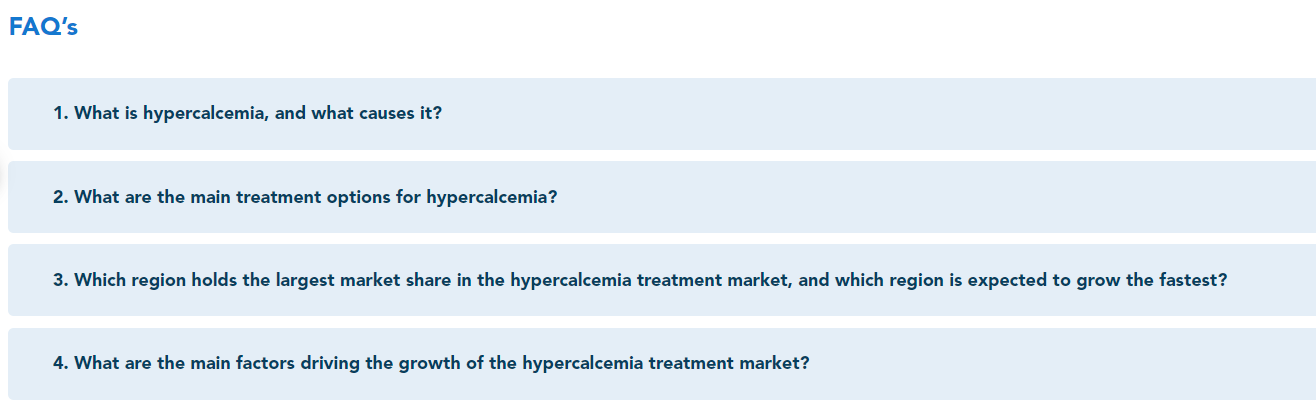Open FAQ item number 4
1316x405 pixels.
click(662, 364)
